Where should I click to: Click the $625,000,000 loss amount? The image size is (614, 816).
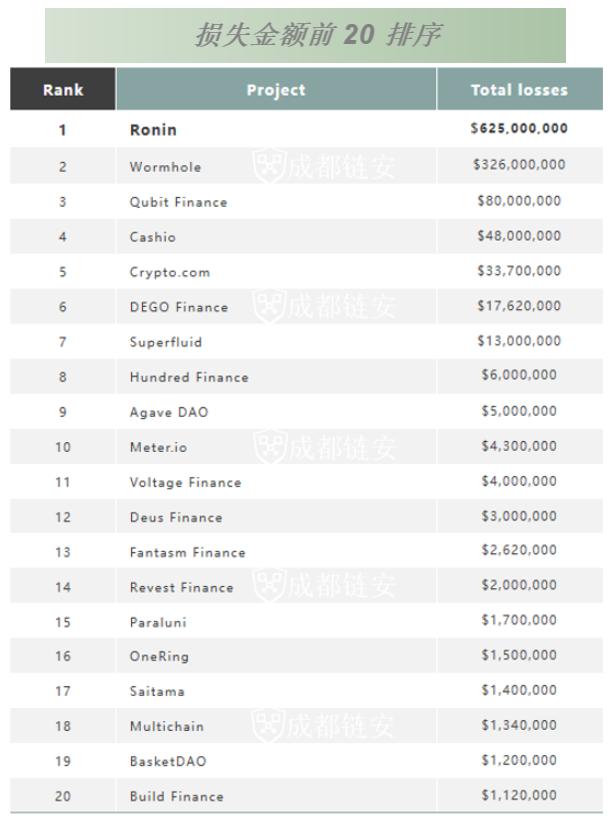(x=519, y=129)
